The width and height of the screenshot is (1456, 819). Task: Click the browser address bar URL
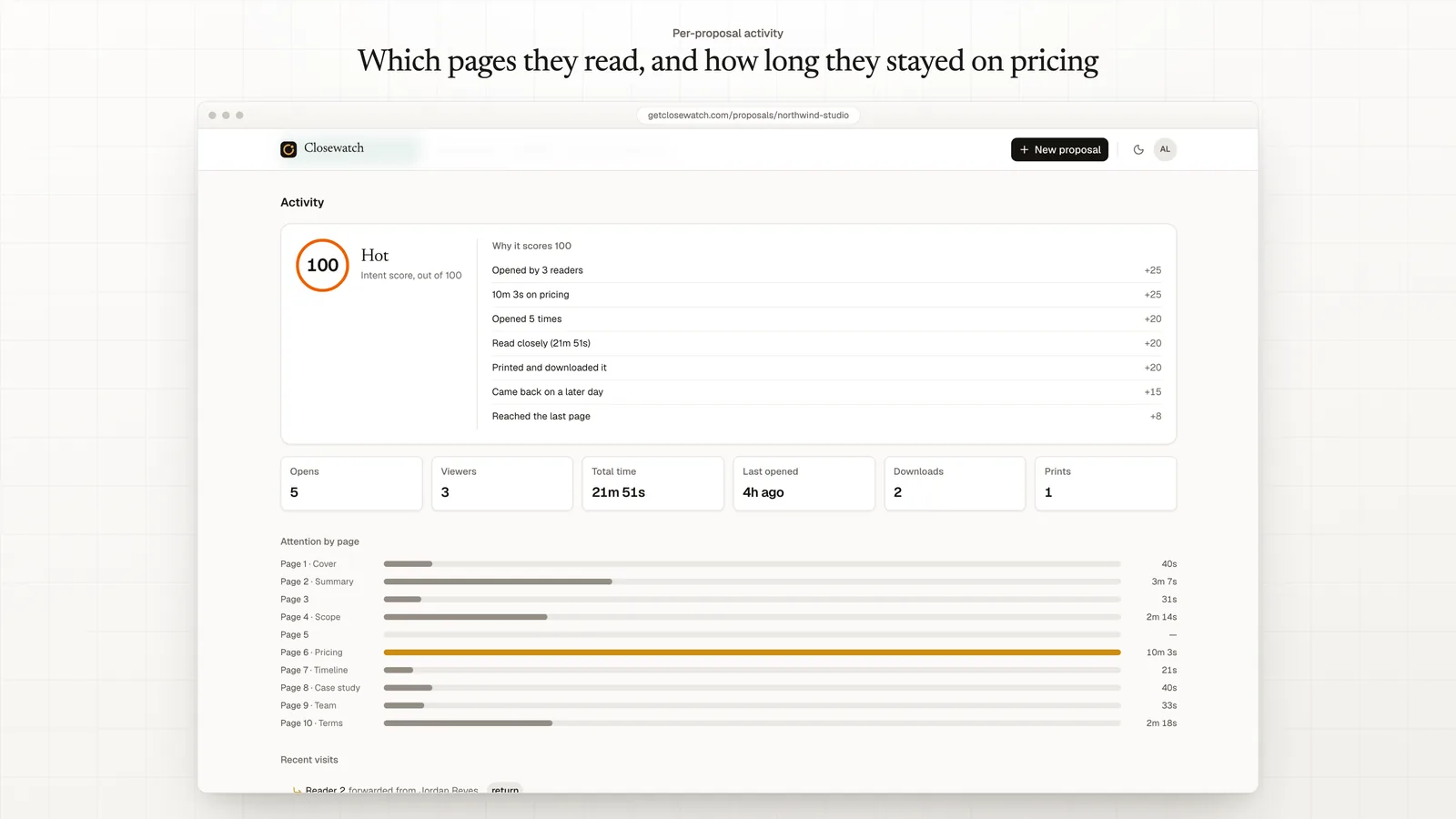click(x=748, y=116)
